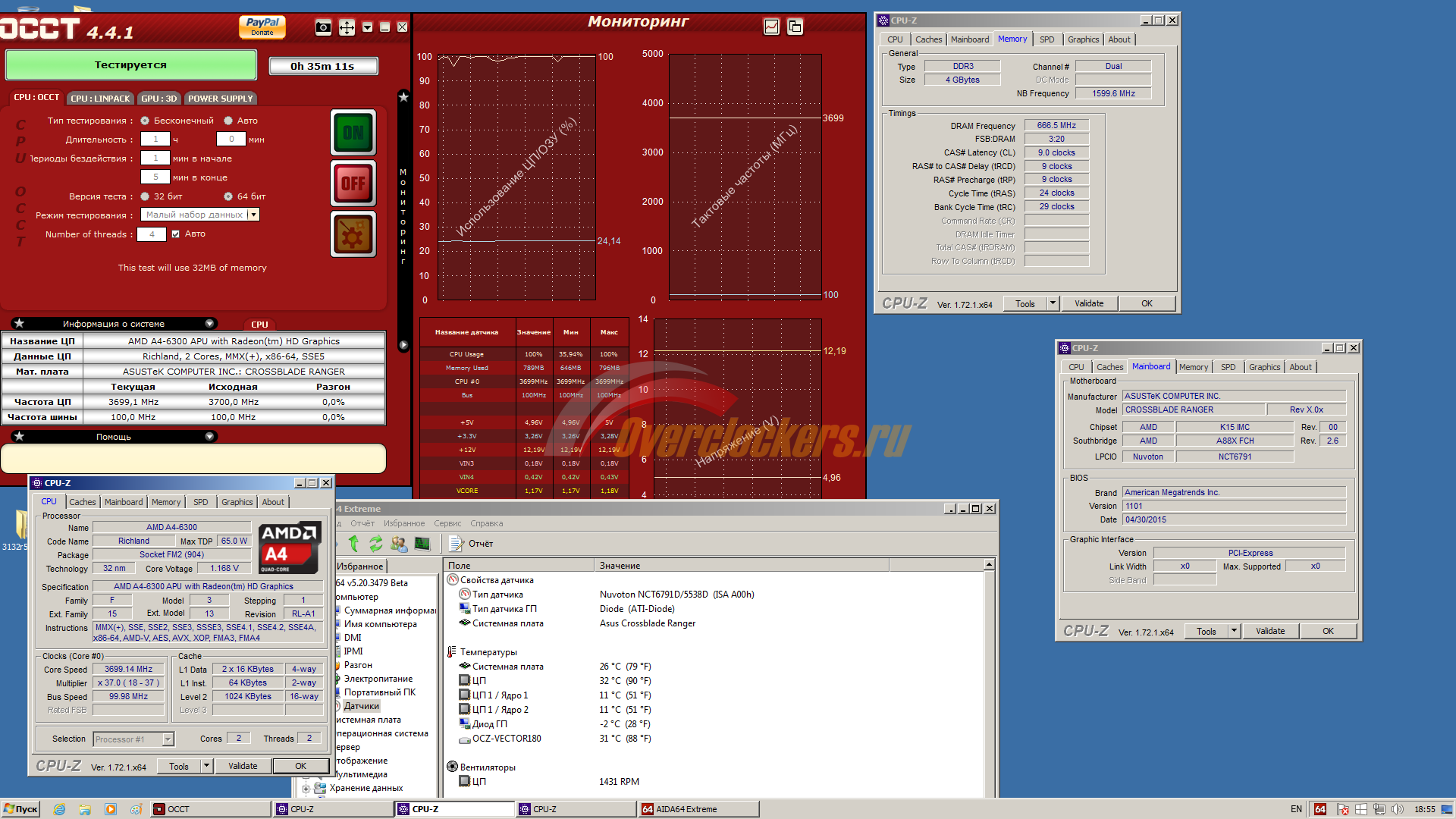Click AIDA64 sensor list scrollbar up arrow
Screen dimensions: 1456x819
pos(989,565)
